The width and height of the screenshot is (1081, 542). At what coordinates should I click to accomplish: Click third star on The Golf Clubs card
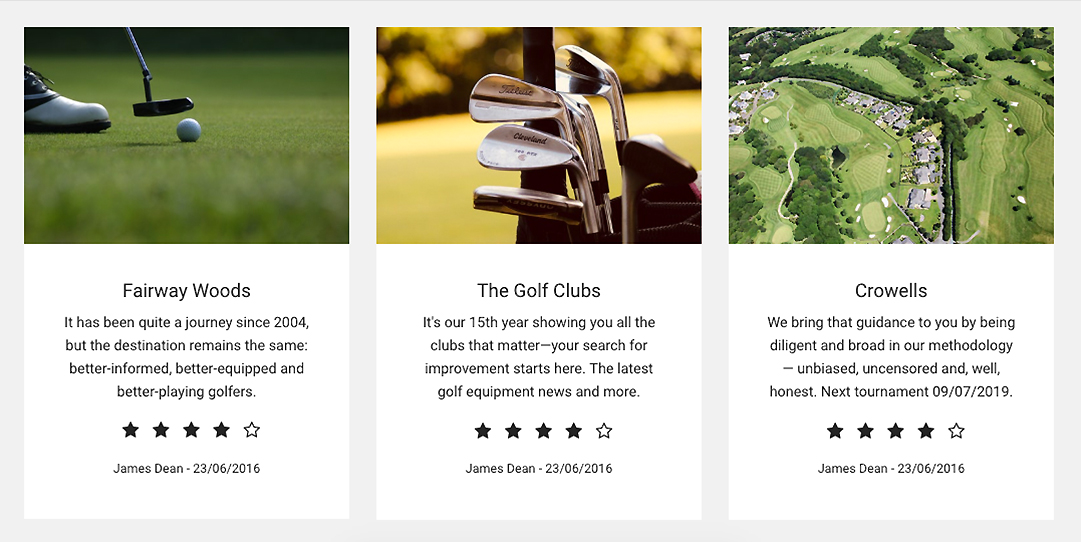click(543, 431)
